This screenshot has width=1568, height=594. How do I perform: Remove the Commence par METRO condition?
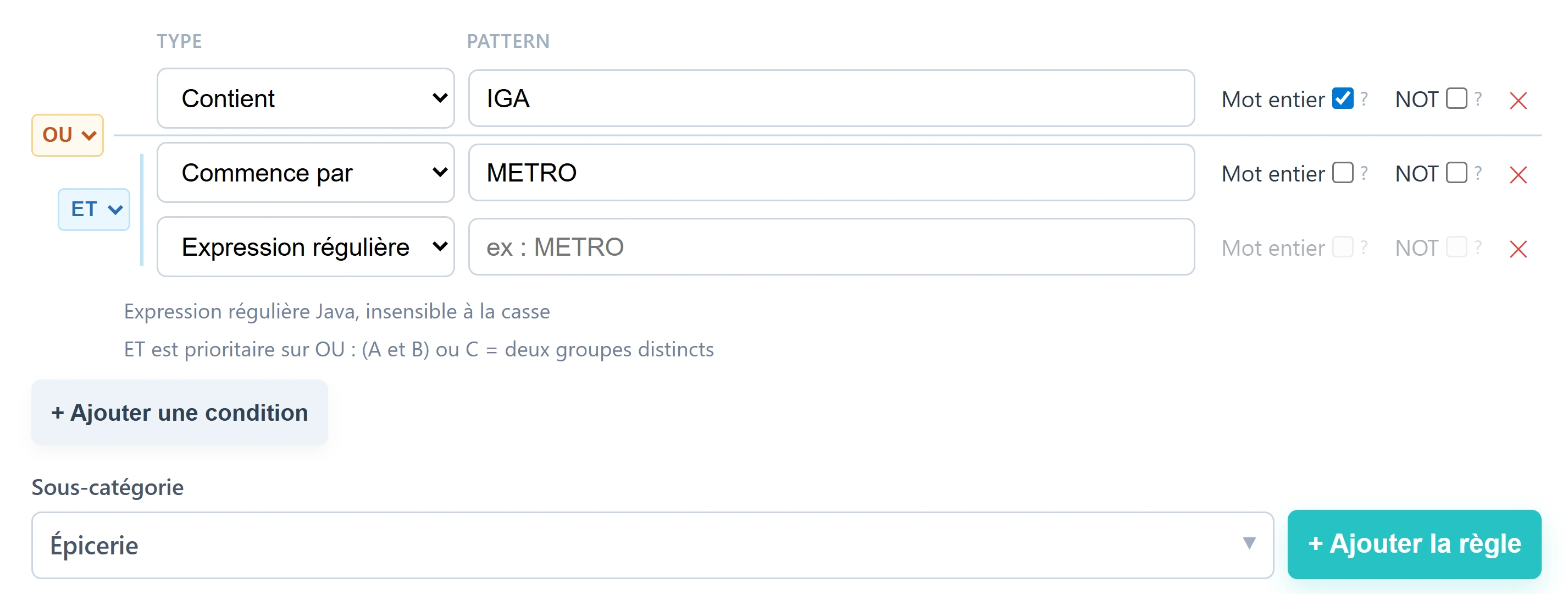1518,174
